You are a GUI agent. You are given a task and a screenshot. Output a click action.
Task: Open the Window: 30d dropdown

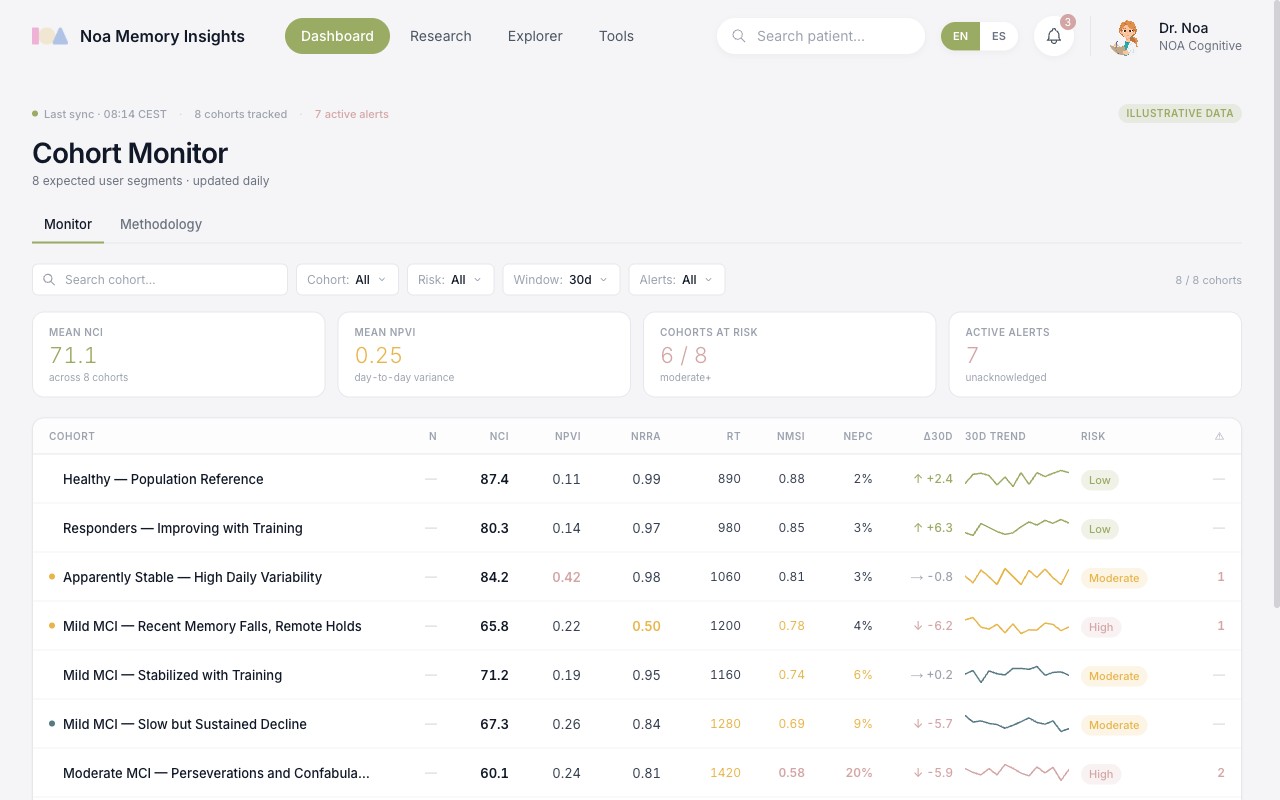561,280
